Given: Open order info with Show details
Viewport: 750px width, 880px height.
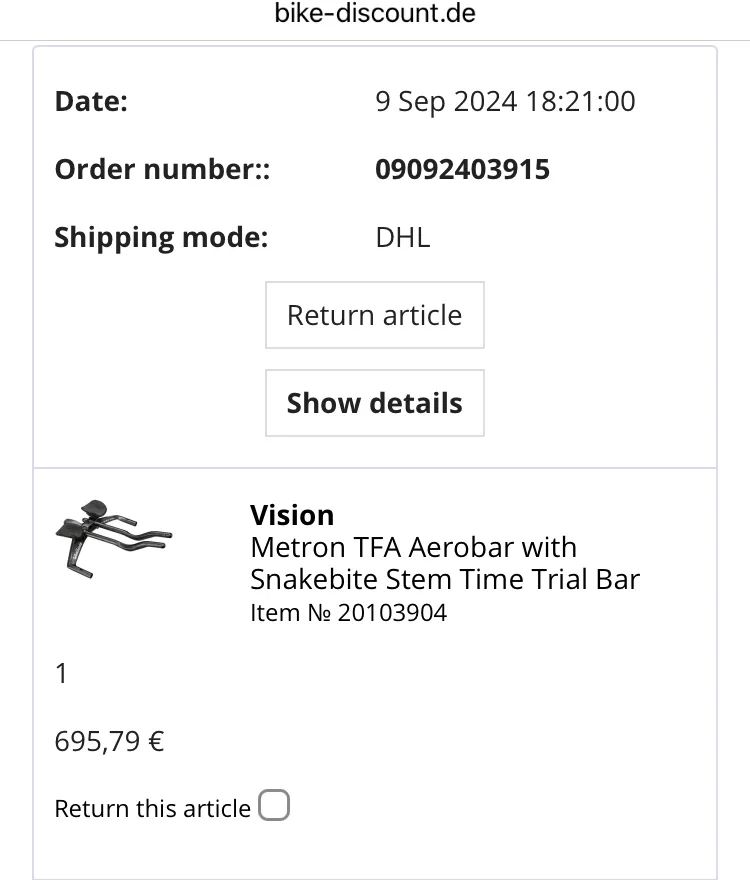Looking at the screenshot, I should pyautogui.click(x=374, y=403).
